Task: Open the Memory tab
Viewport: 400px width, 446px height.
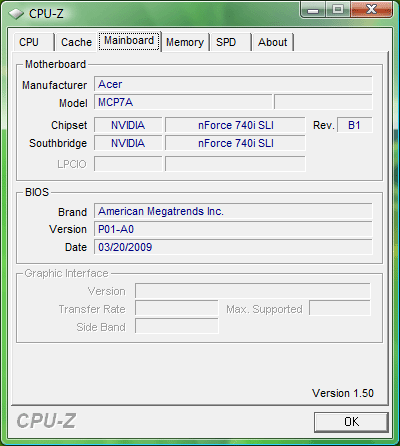Action: pos(185,42)
